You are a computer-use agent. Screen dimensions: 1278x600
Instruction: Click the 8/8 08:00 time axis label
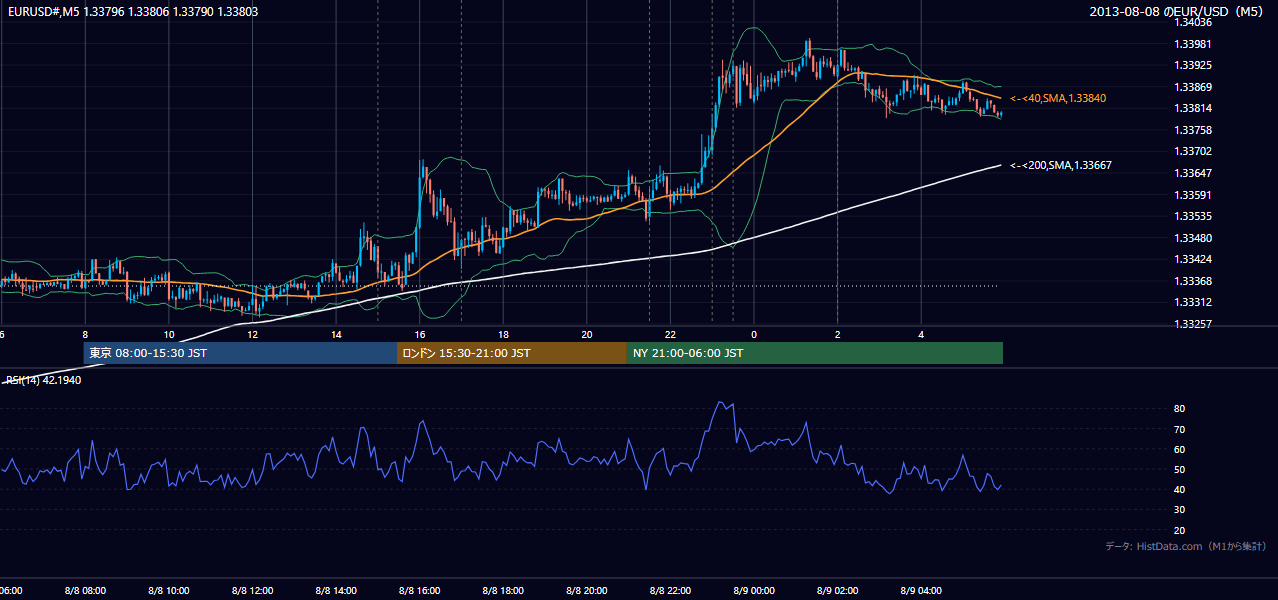click(85, 590)
